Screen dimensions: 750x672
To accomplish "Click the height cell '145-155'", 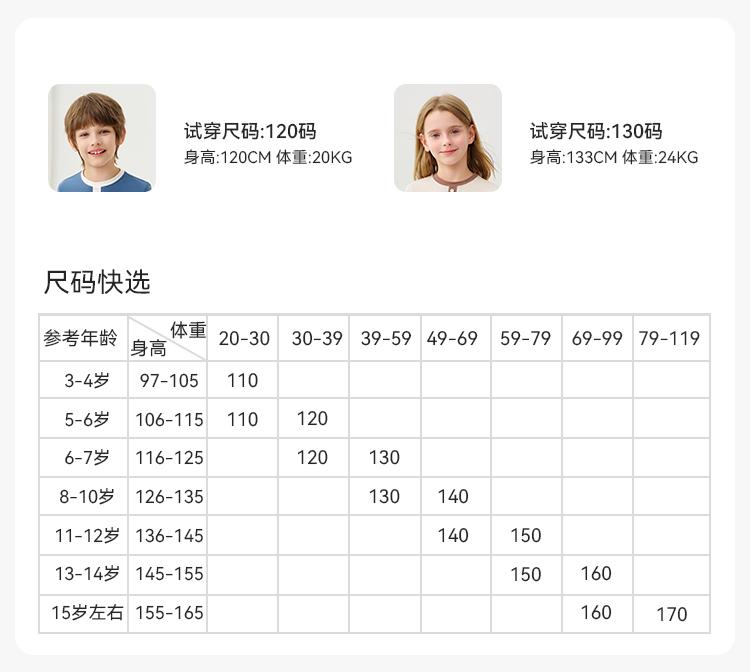I will tap(169, 574).
